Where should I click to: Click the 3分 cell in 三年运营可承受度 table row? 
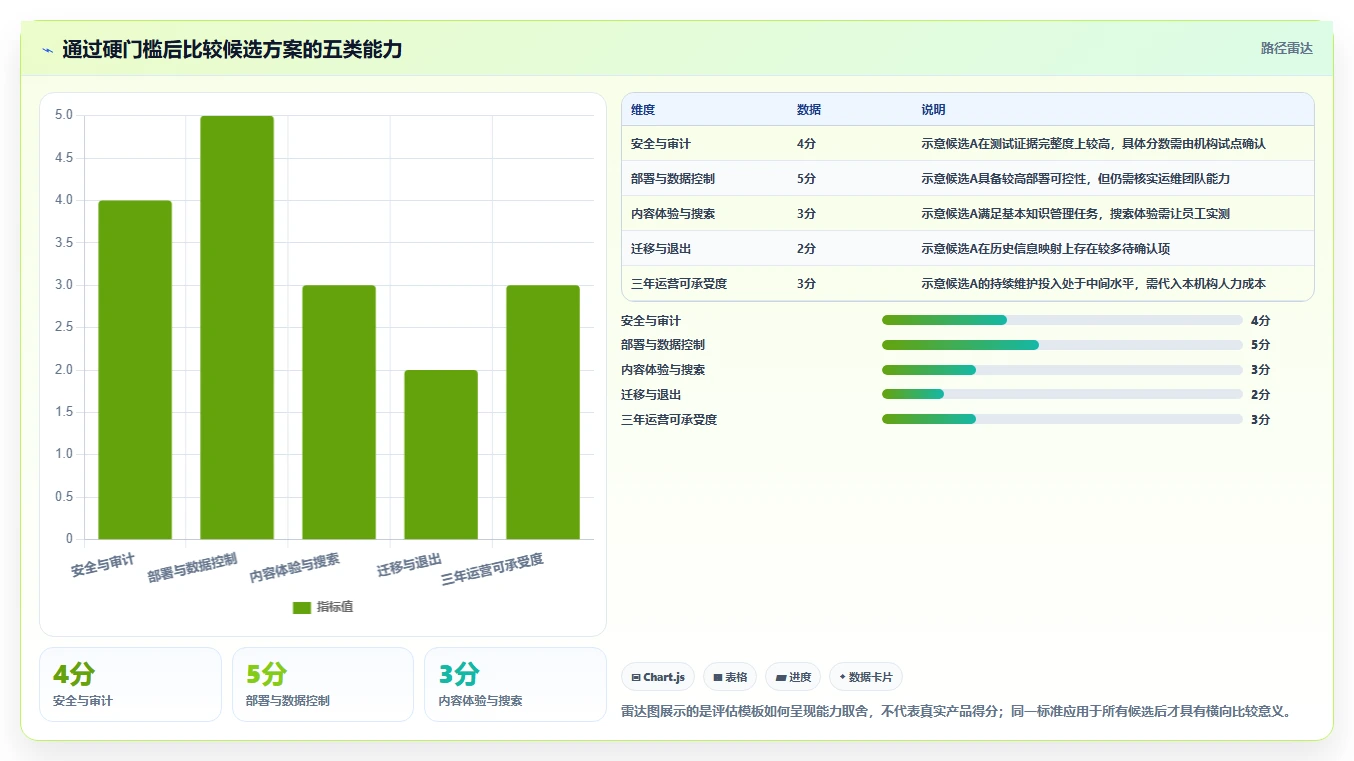click(x=806, y=284)
